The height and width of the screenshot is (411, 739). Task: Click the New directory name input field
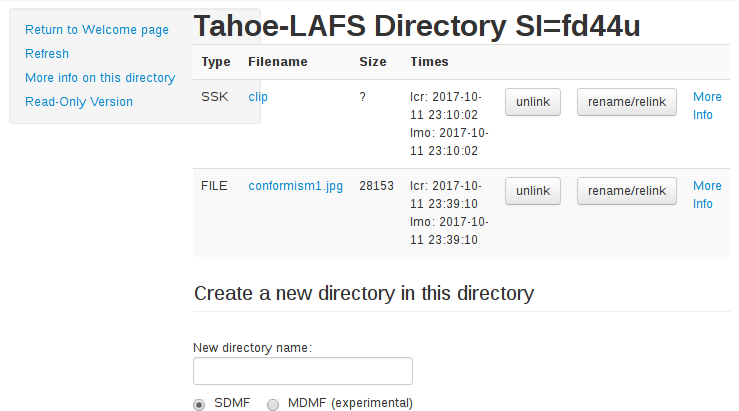(302, 371)
